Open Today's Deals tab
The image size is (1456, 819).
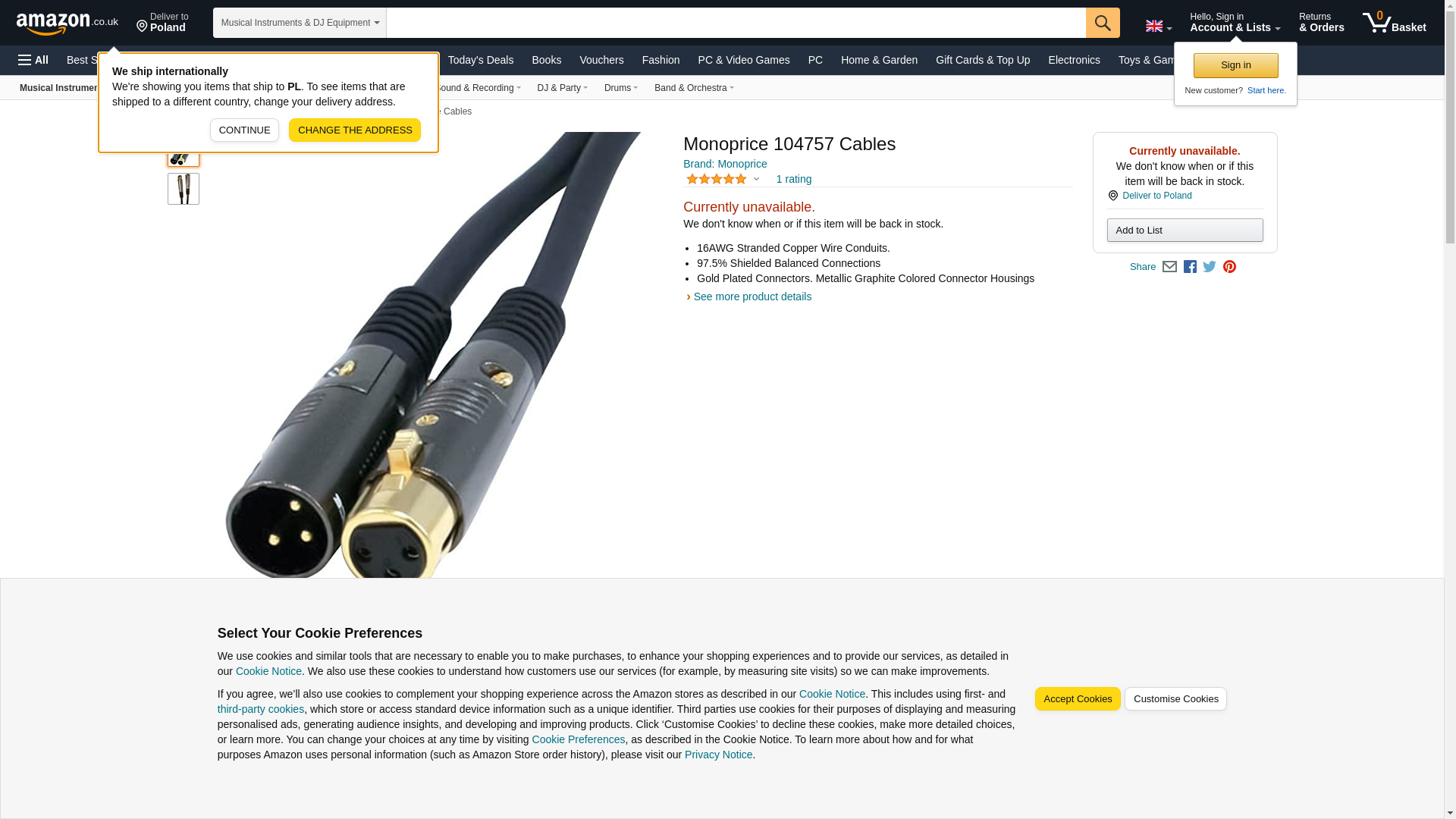tap(481, 60)
